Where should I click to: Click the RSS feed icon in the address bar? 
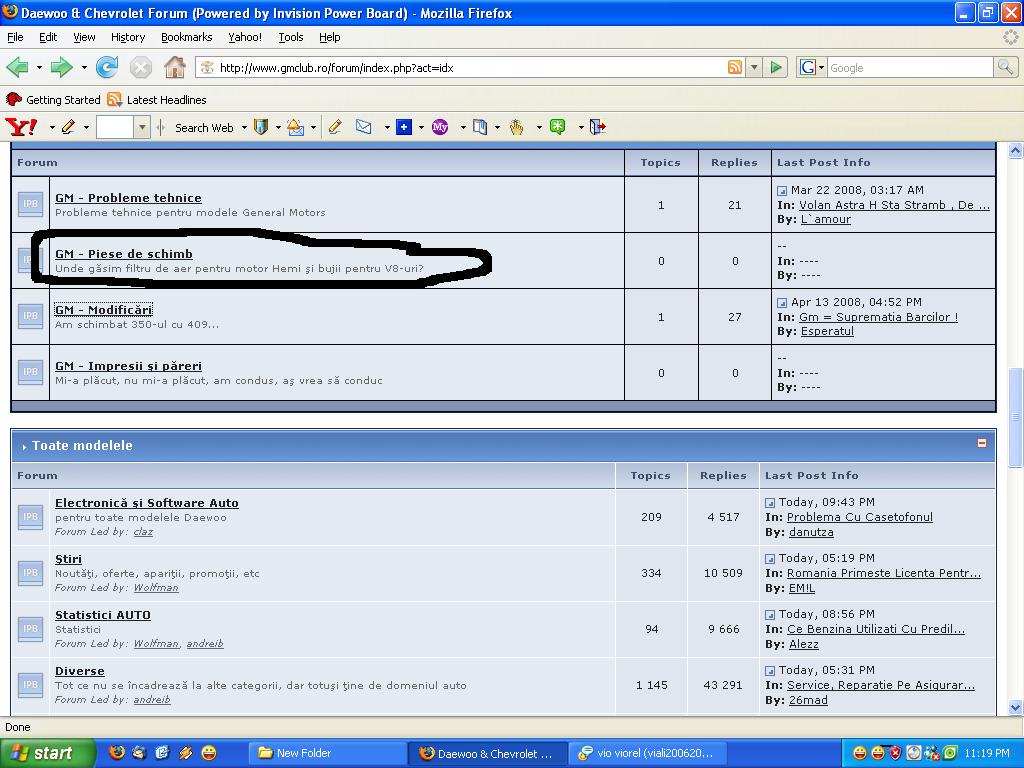point(735,67)
